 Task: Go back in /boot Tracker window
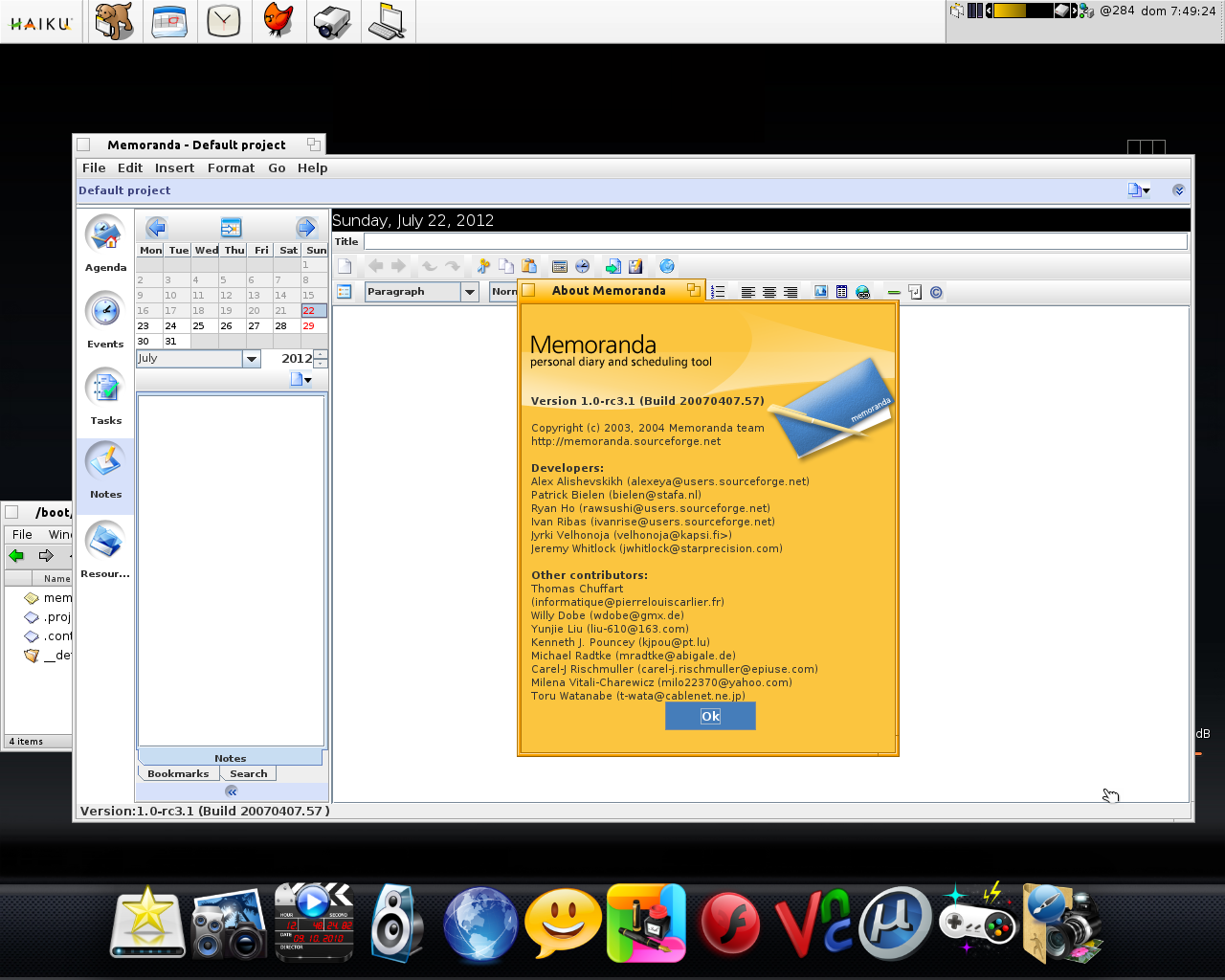[x=16, y=555]
